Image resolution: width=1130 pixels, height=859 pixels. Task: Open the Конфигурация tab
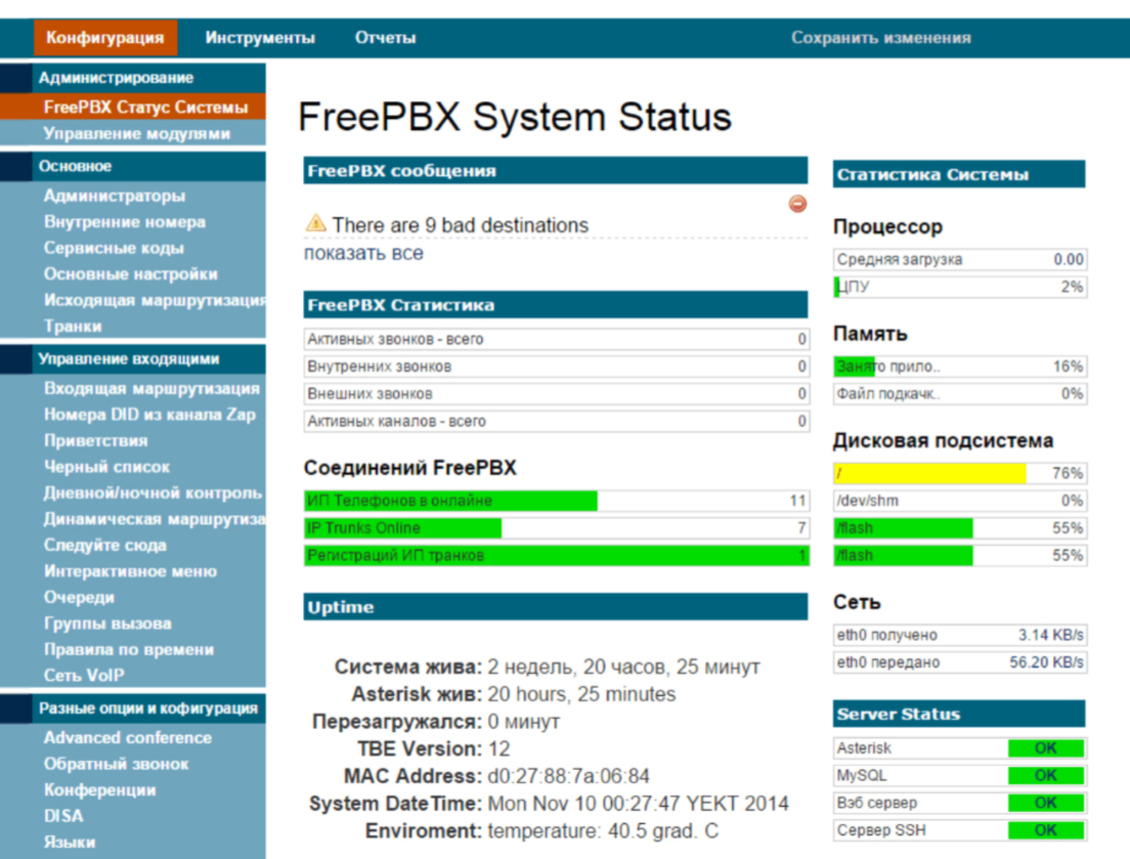105,37
